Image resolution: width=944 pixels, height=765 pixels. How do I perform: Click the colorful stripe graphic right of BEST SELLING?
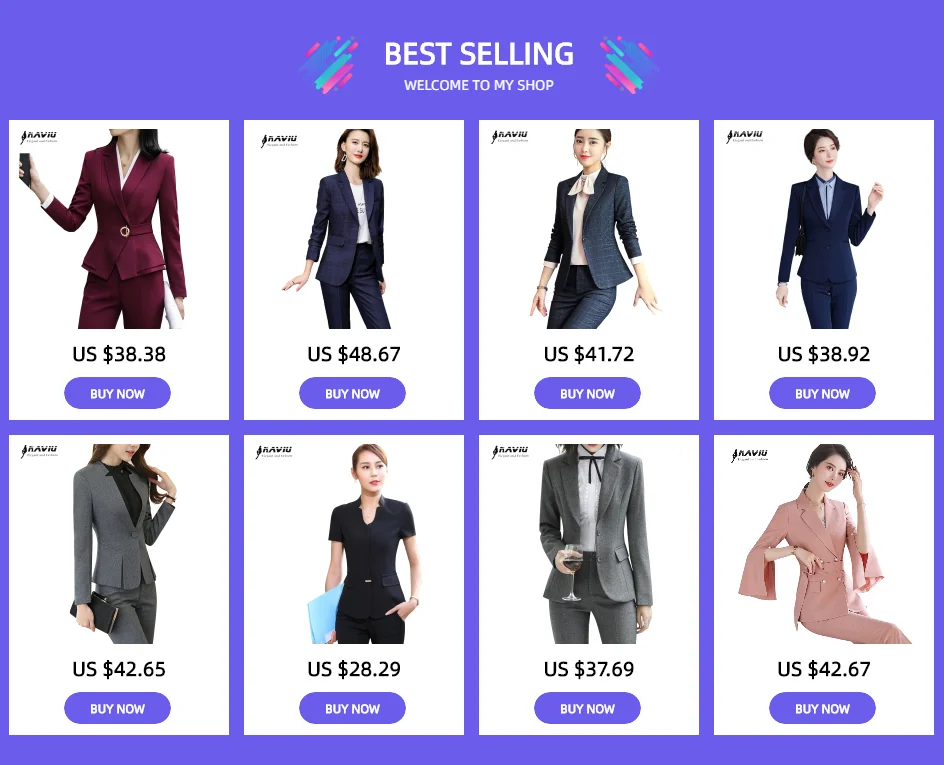point(629,65)
